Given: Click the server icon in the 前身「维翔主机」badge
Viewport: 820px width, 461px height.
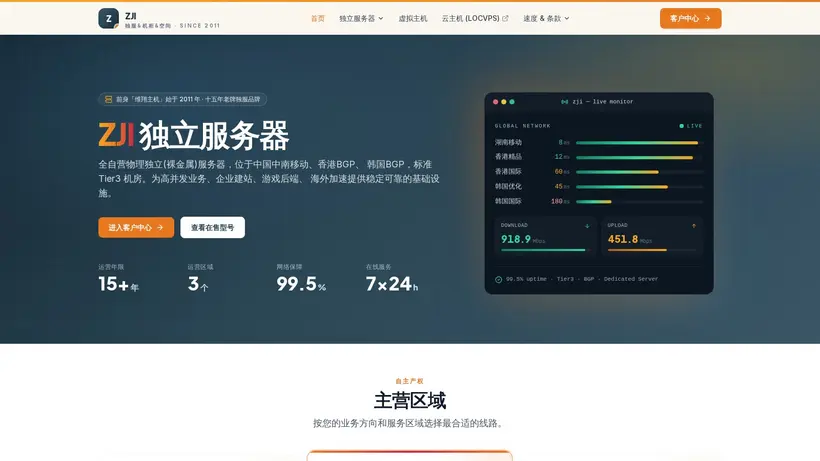Looking at the screenshot, I should click(x=108, y=99).
